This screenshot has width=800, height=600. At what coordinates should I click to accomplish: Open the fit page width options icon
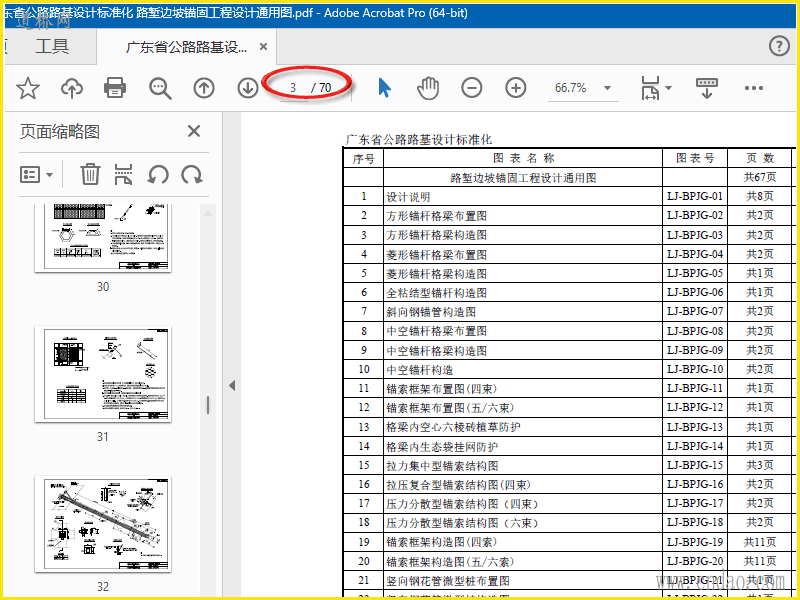pyautogui.click(x=650, y=88)
